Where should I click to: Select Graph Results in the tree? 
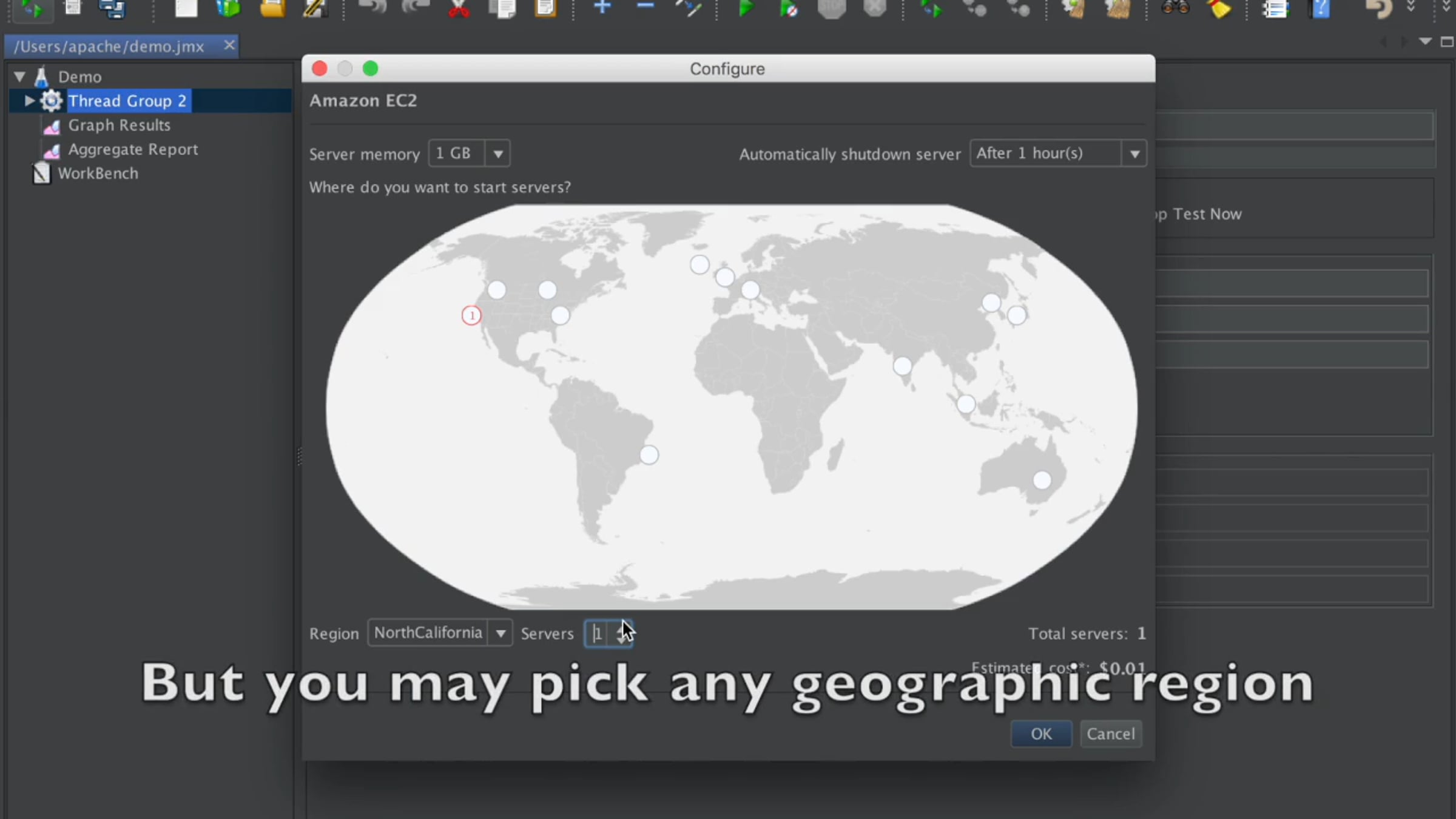click(x=119, y=125)
